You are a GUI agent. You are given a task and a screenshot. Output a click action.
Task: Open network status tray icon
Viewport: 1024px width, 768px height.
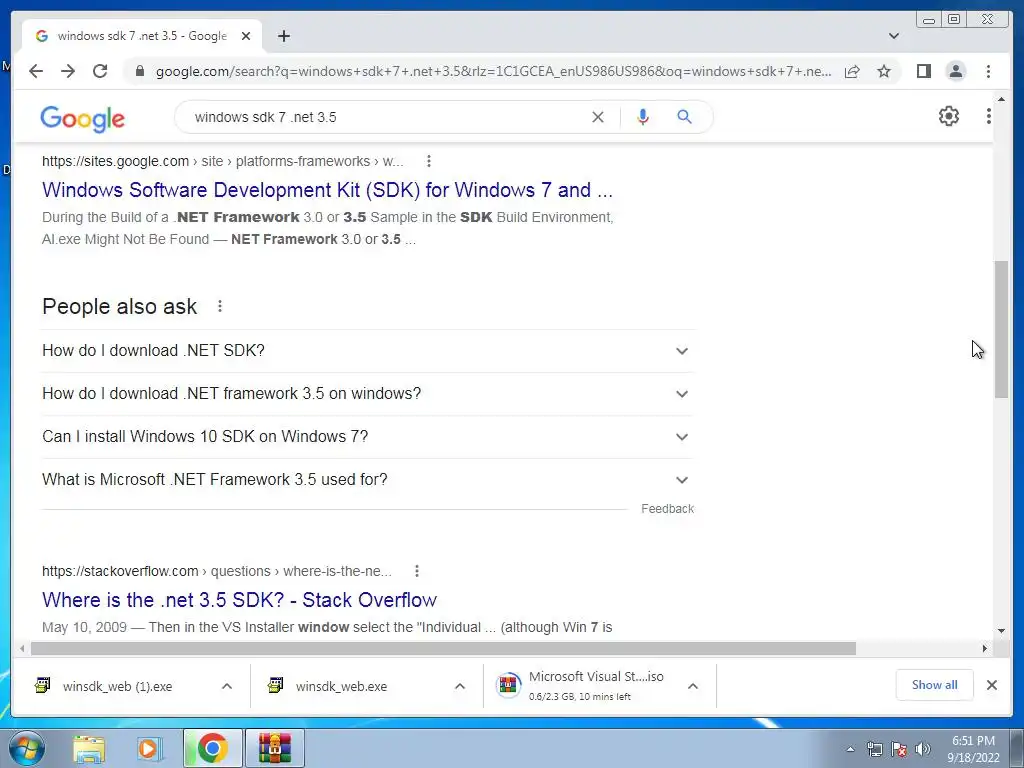point(874,749)
